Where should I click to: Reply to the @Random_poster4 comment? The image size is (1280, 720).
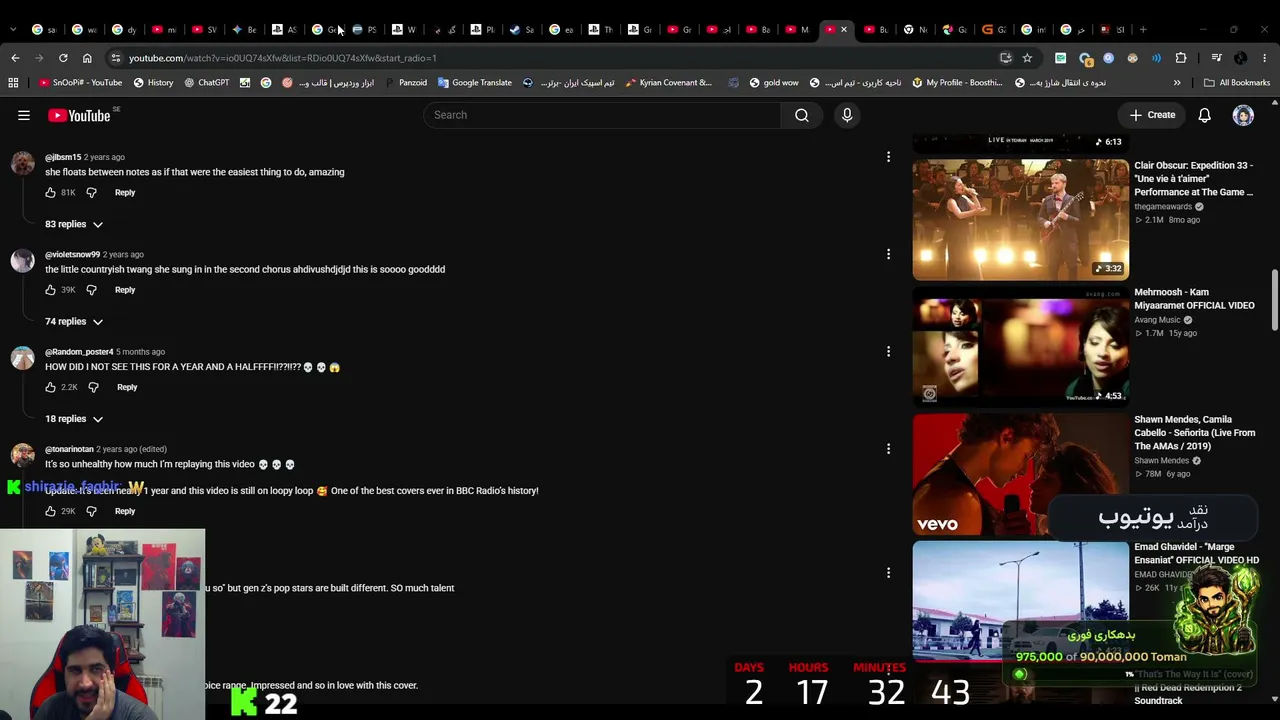[127, 387]
